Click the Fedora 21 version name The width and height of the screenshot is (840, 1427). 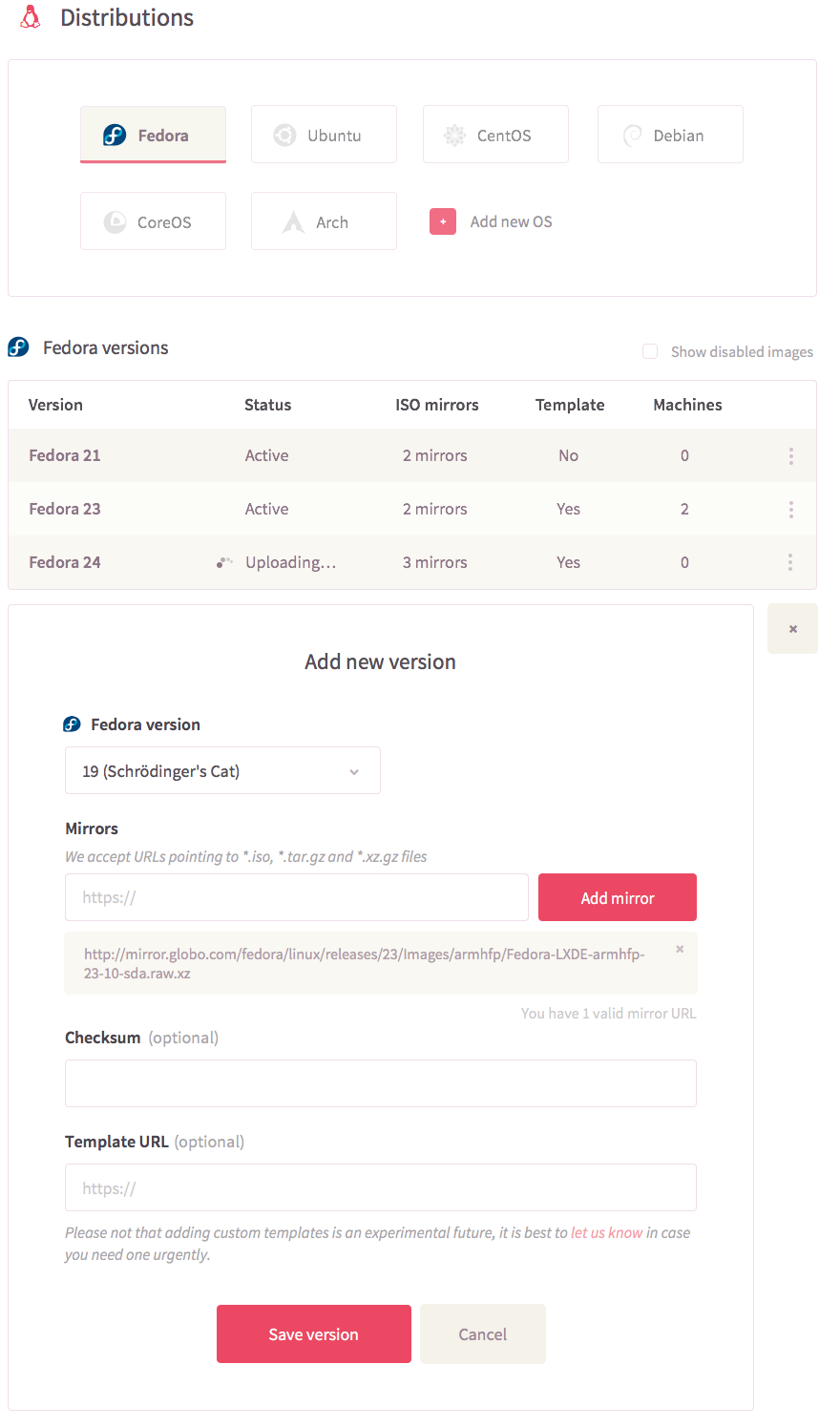click(x=65, y=455)
